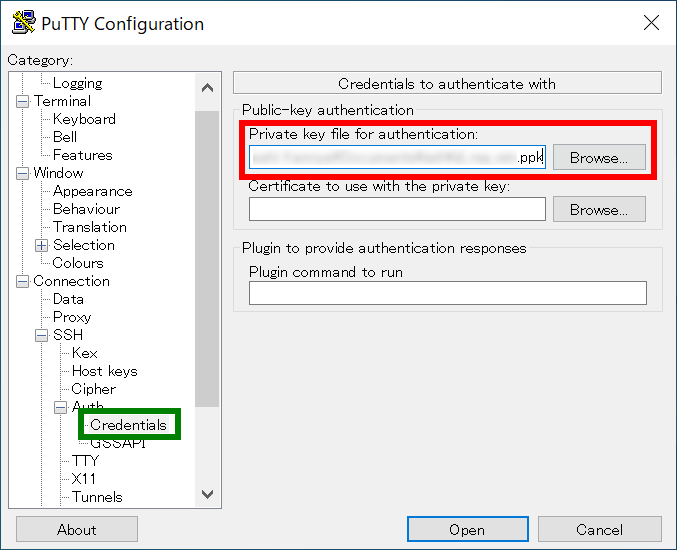Select the Tunnels category item
The image size is (677, 550).
click(x=97, y=497)
